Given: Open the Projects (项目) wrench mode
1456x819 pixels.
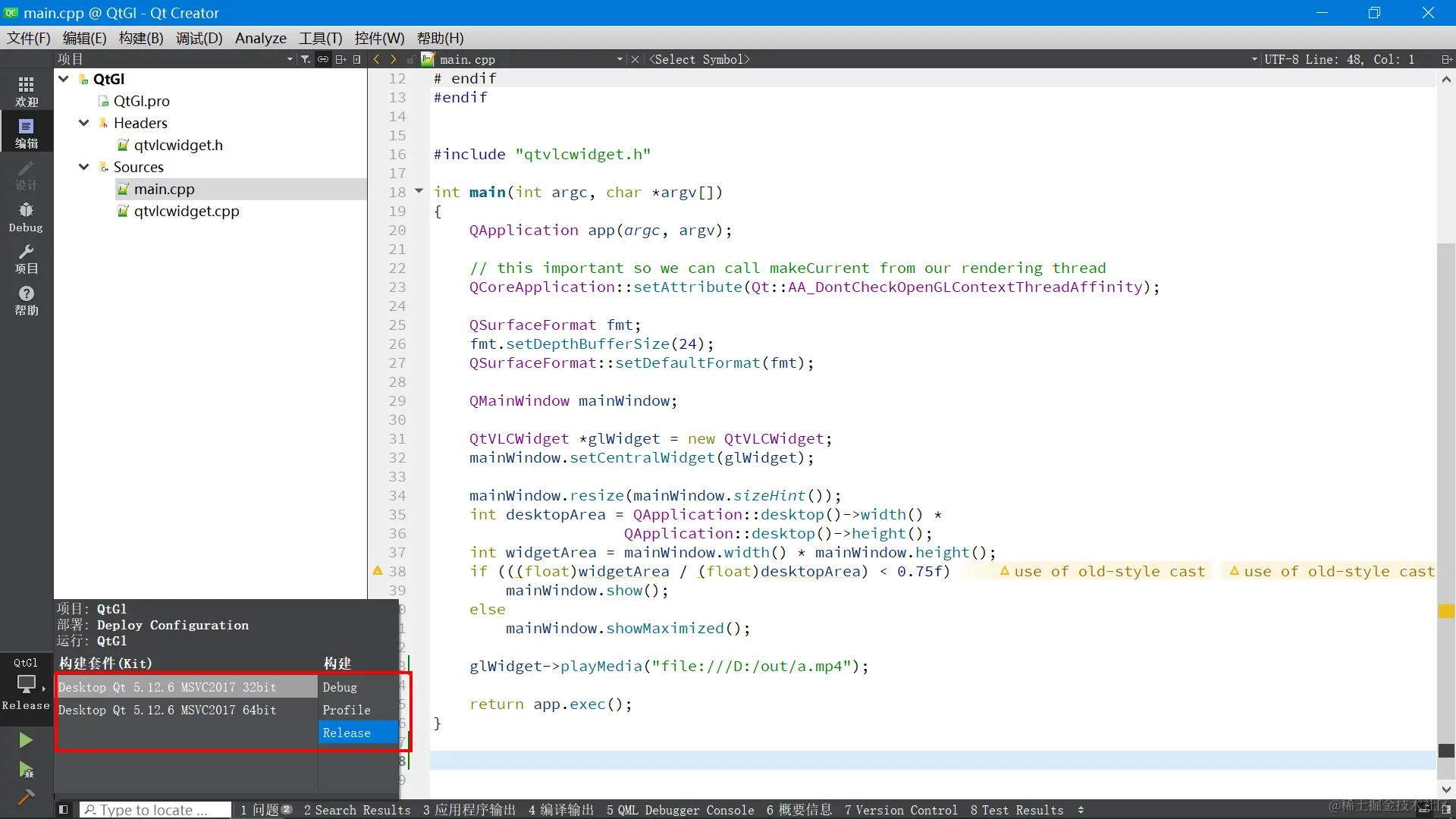Looking at the screenshot, I should [x=26, y=258].
